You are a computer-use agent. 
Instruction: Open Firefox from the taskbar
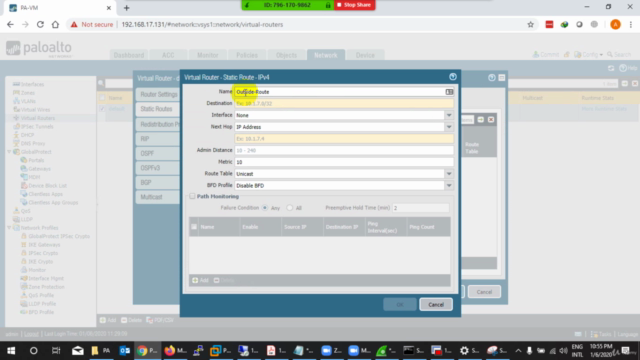(176, 350)
